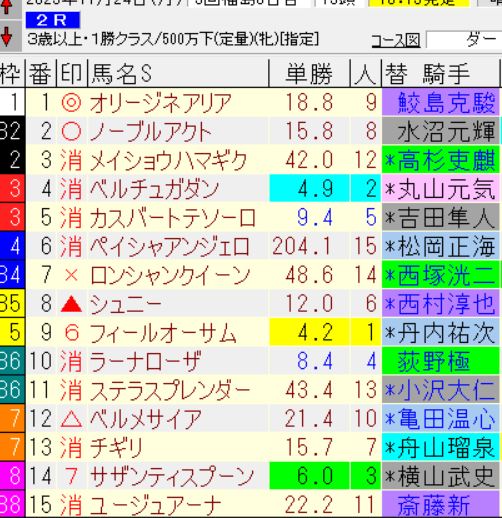
Task: Click the 消 mark for ステラスプレンダー
Action: pyautogui.click(x=72, y=390)
